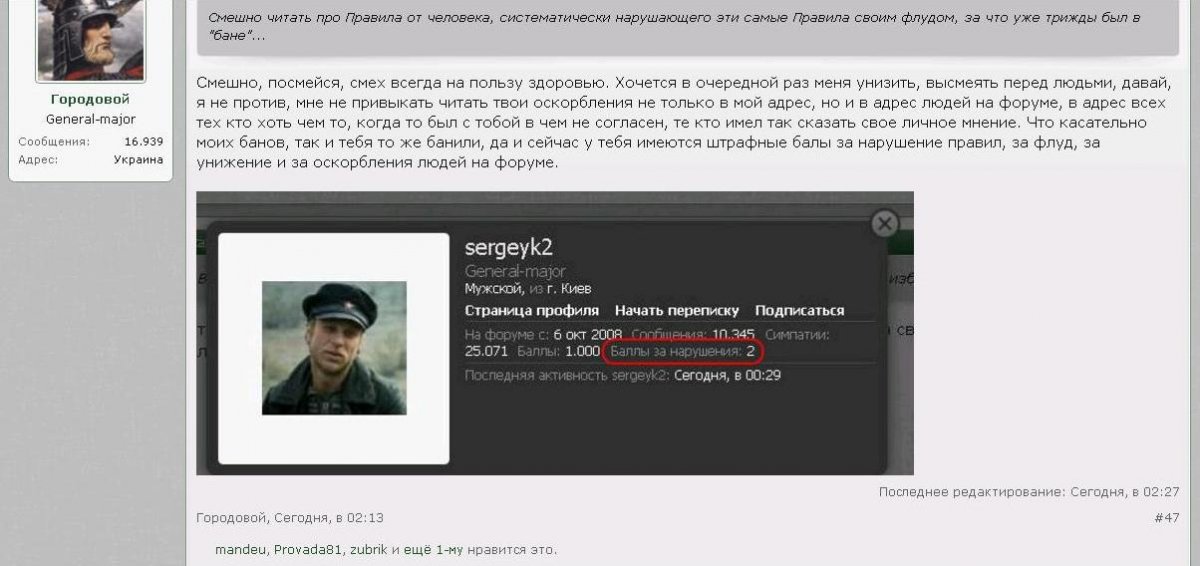Image resolution: width=1200 pixels, height=566 pixels.
Task: Click the circled Баллы за нарушения value
Action: (750, 351)
